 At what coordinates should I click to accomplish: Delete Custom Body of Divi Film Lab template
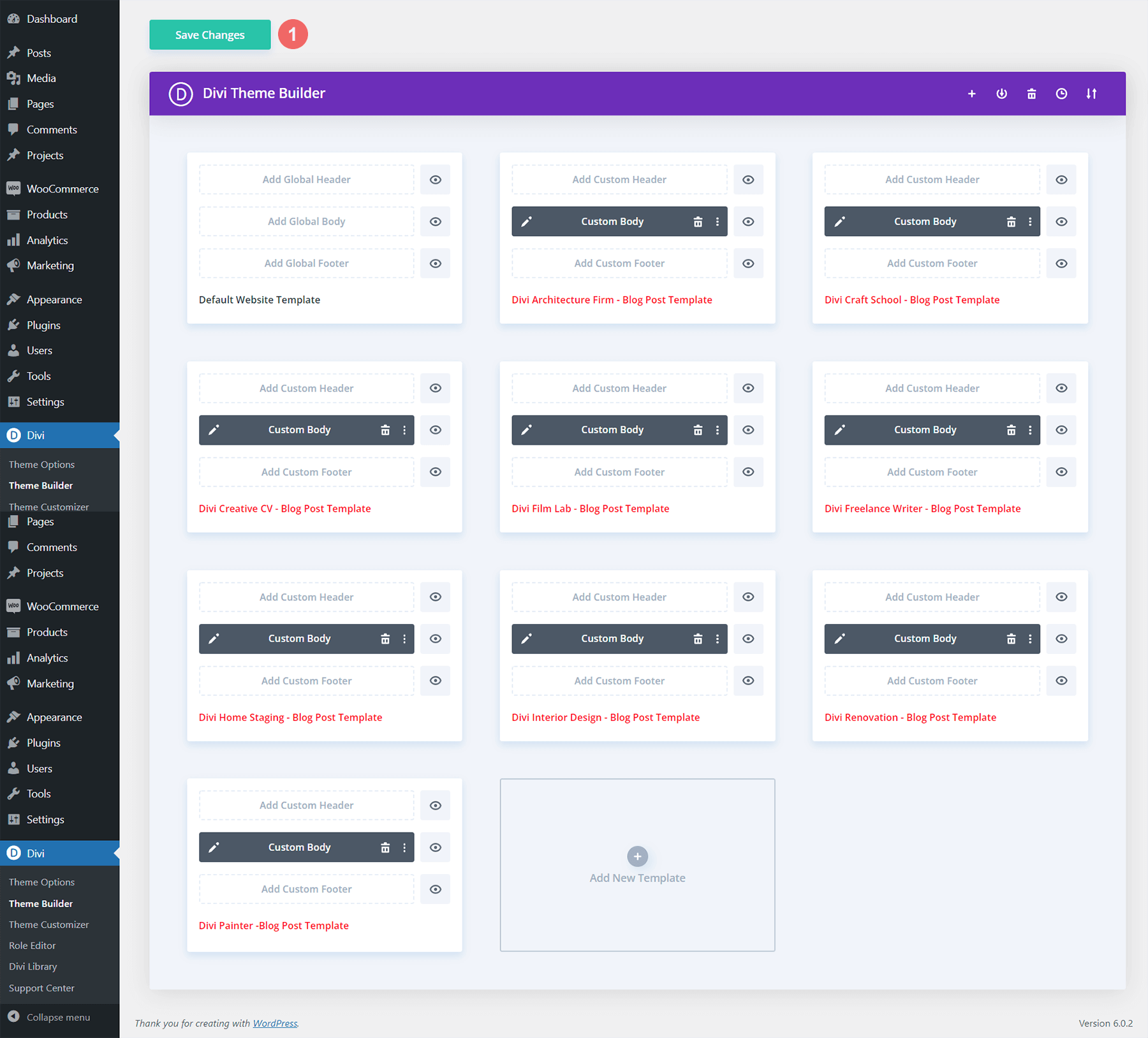point(698,430)
